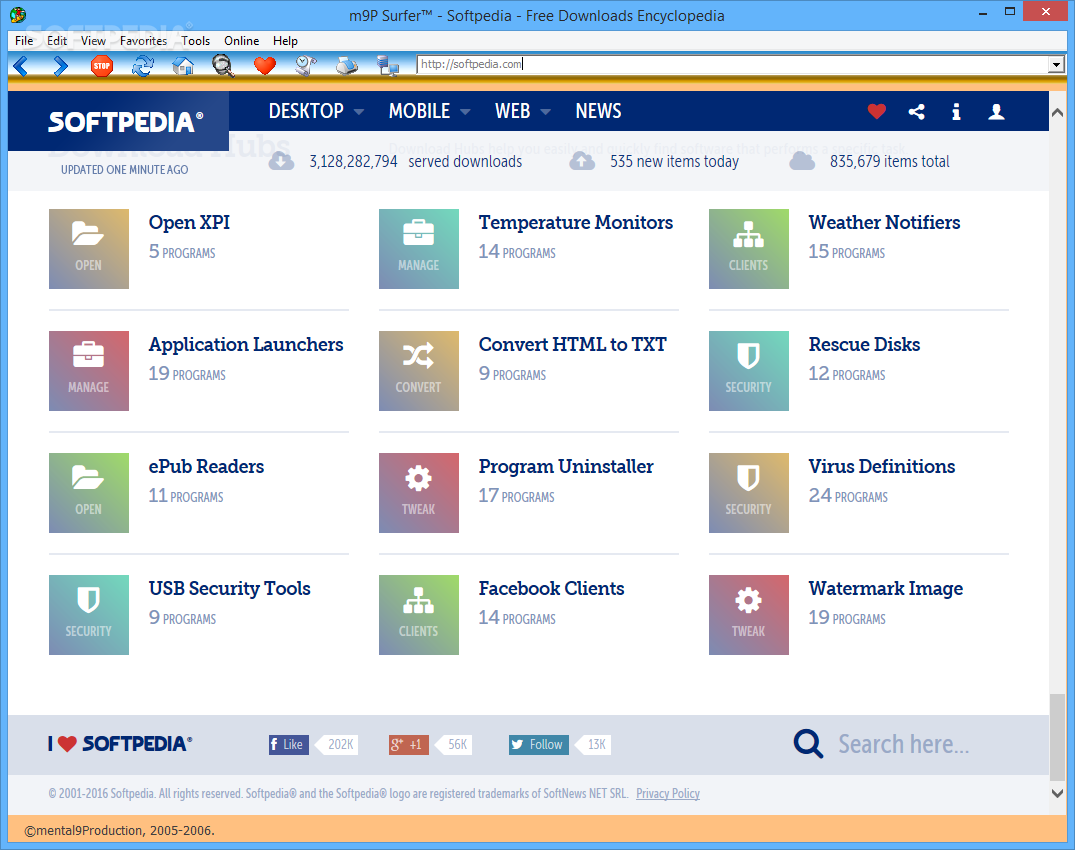Click the Softpedia logo
1075x850 pixels.
pos(125,122)
